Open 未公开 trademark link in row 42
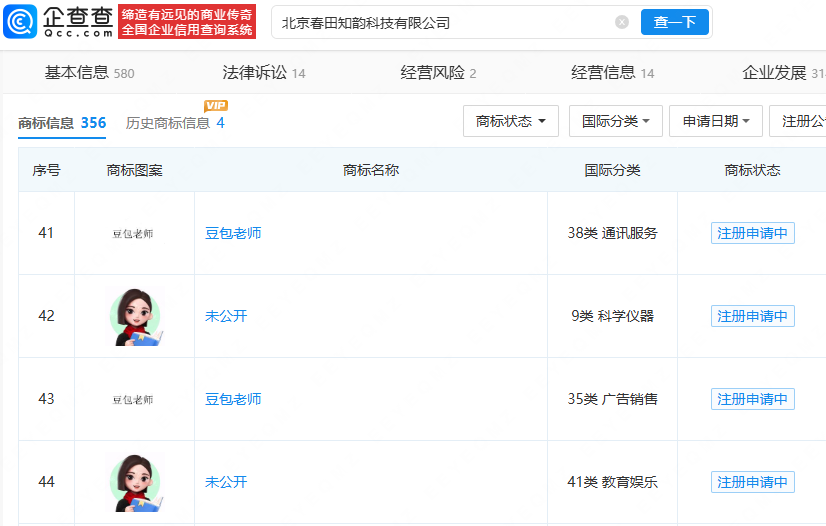Screen dimensions: 826x526 pos(226,316)
